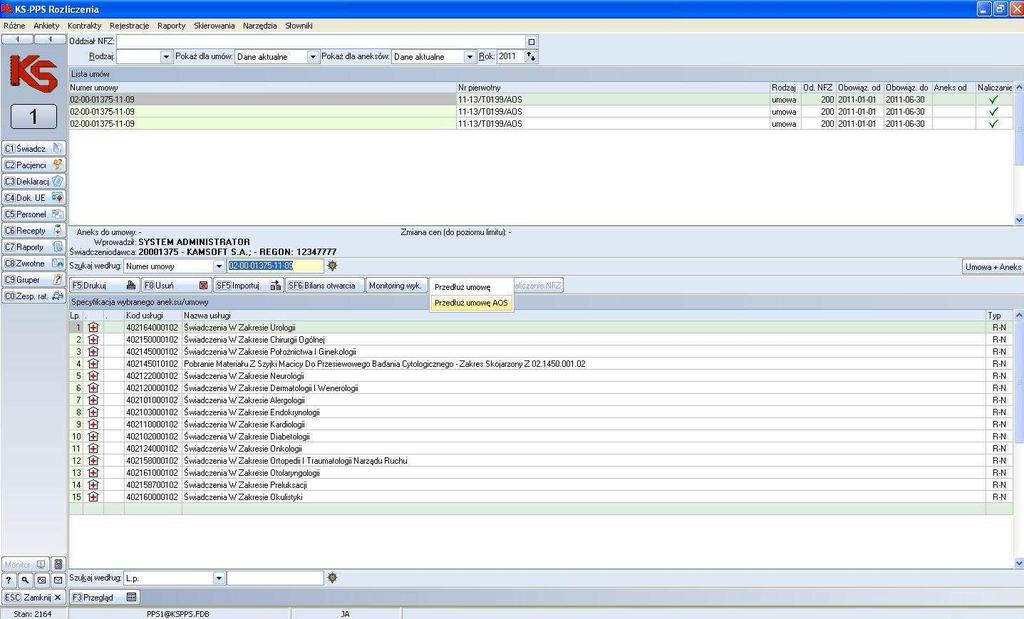Toggle Naliczanie checkmark in third contract row

click(993, 123)
